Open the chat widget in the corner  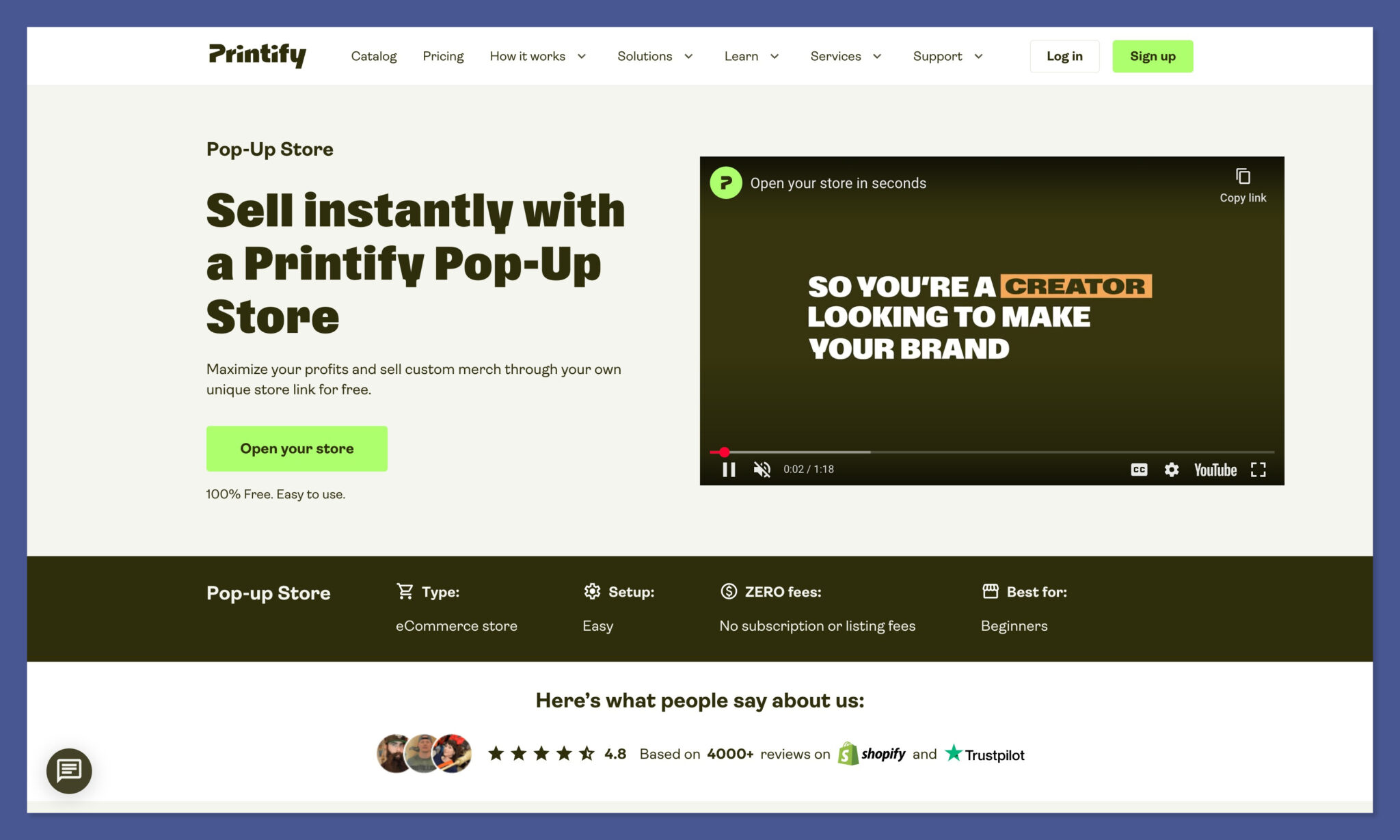(x=69, y=771)
